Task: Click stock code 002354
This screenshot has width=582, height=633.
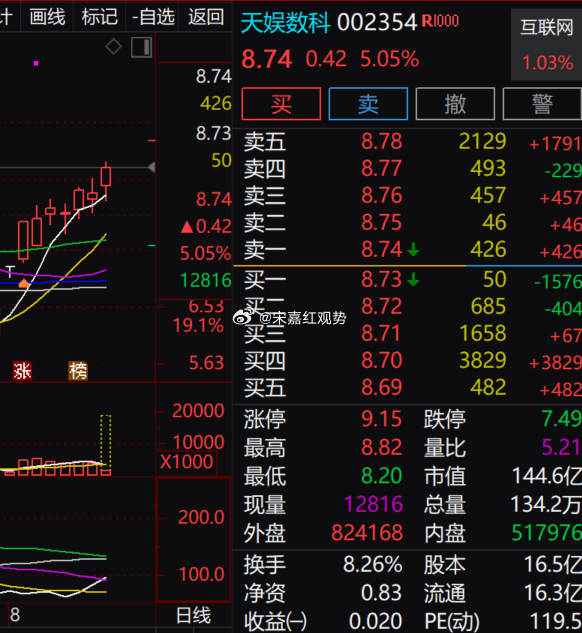Action: coord(377,23)
